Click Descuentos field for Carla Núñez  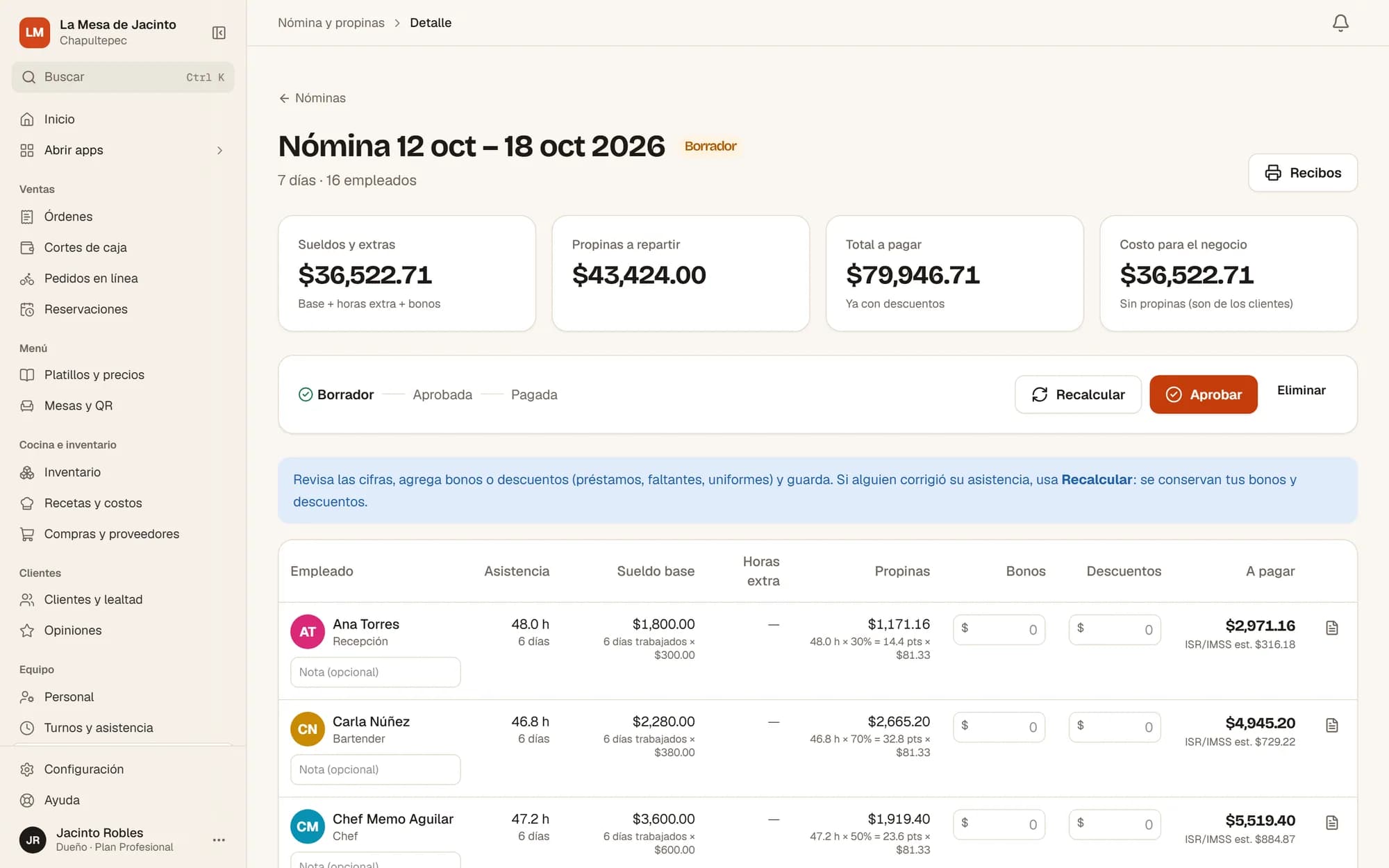pyautogui.click(x=1115, y=727)
